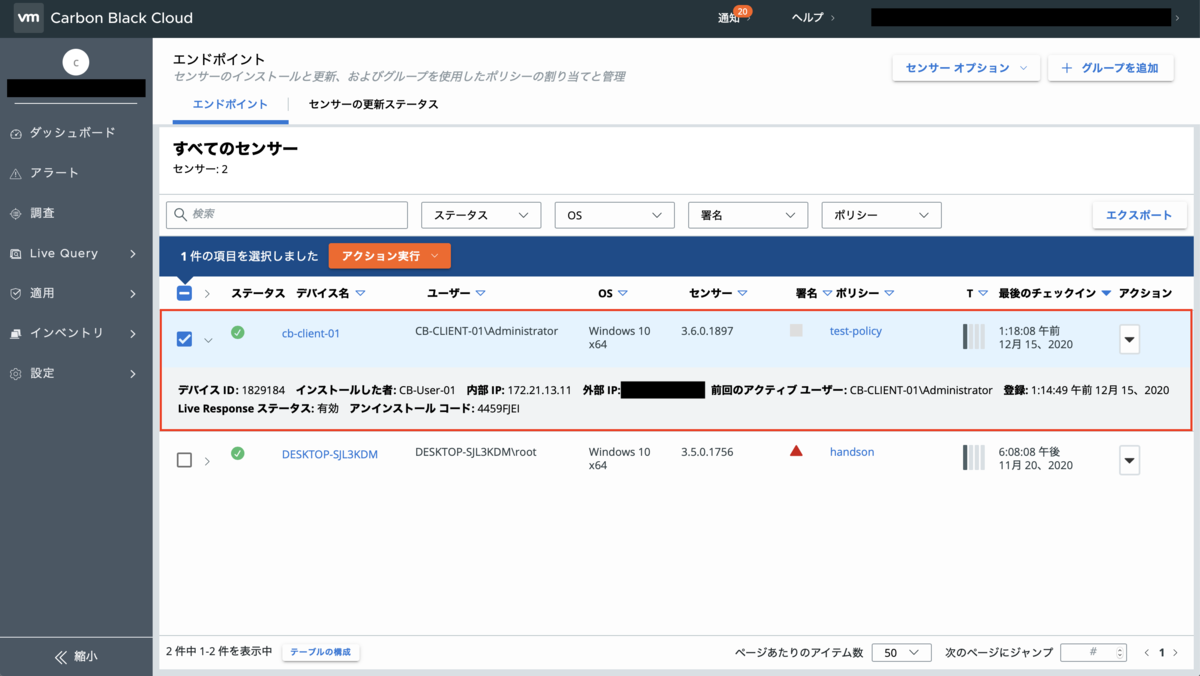Screen dimensions: 1200x676
Task: Click the green status check for DESKTOP-SJL3KDM
Action: click(238, 453)
